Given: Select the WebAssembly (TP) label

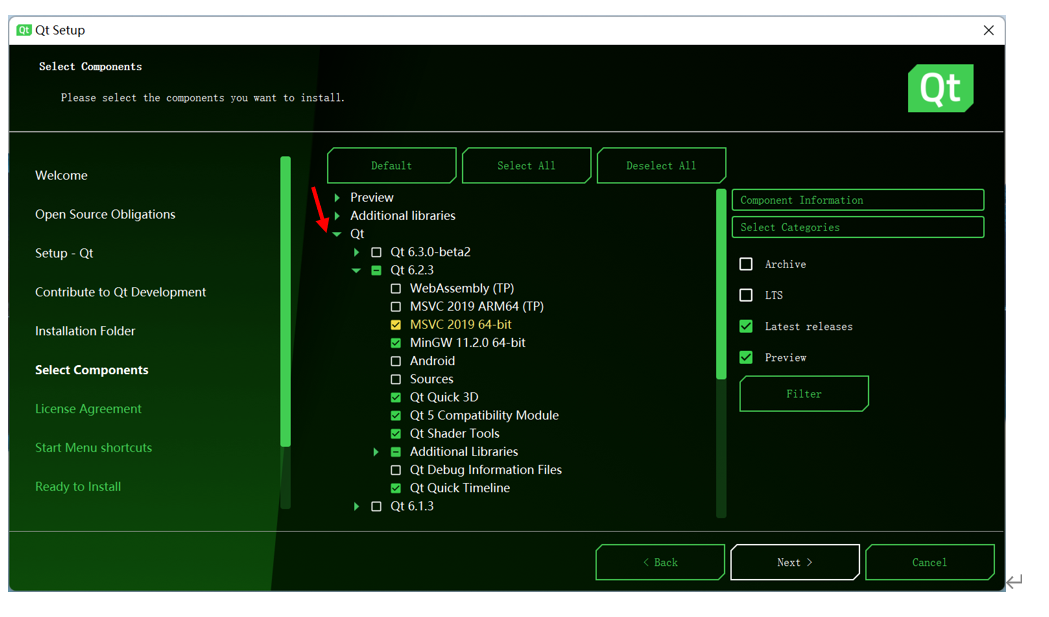Looking at the screenshot, I should pyautogui.click(x=462, y=288).
